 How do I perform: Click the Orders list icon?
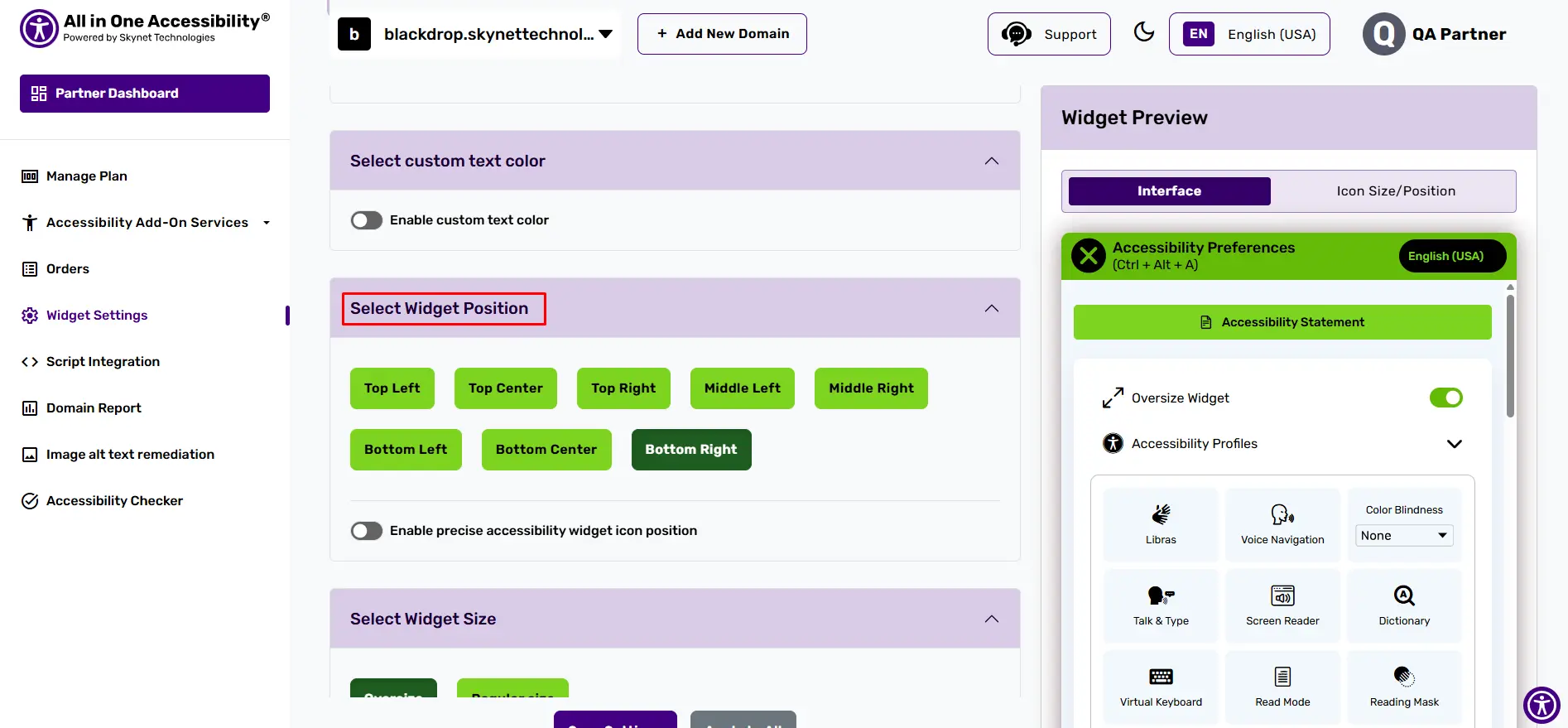coord(30,269)
